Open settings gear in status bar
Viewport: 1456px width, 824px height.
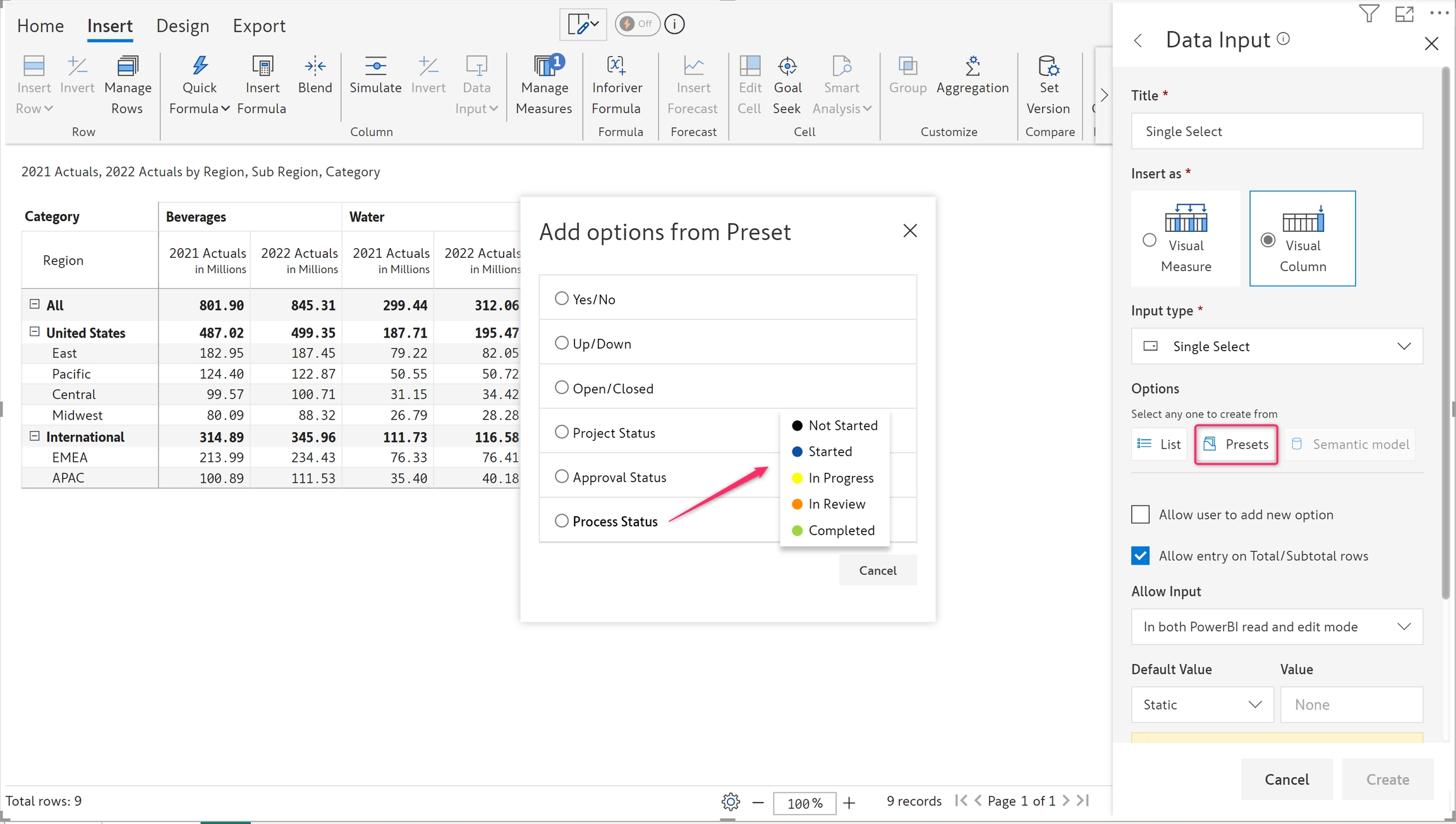click(731, 802)
